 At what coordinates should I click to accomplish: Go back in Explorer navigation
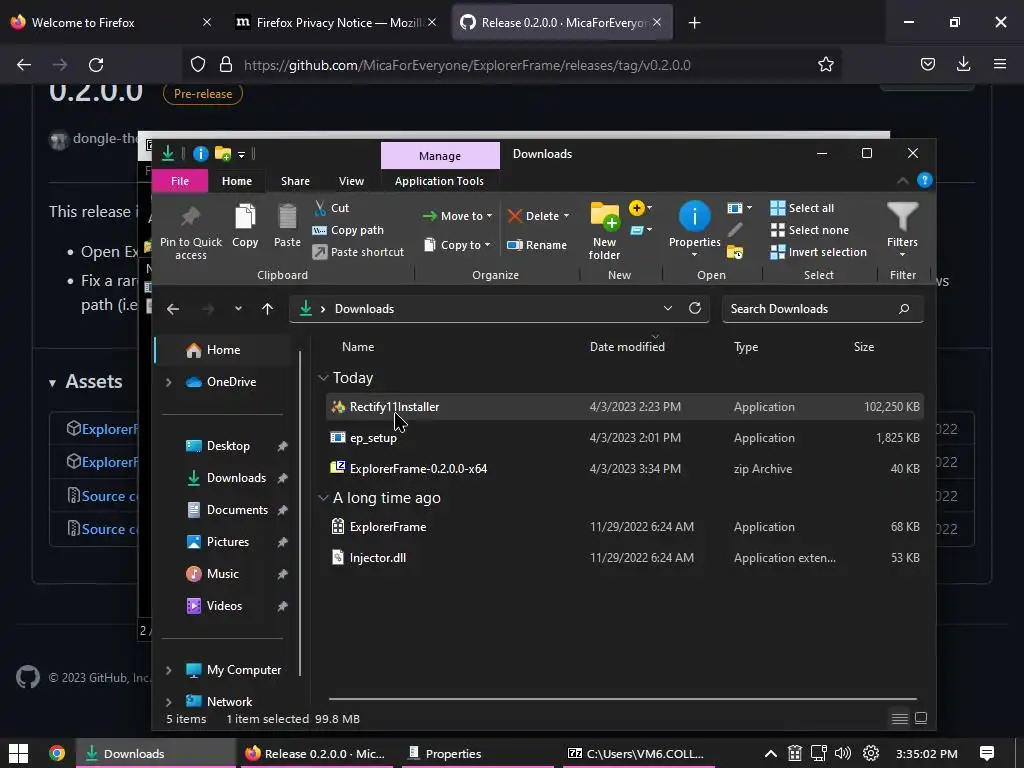tap(172, 309)
